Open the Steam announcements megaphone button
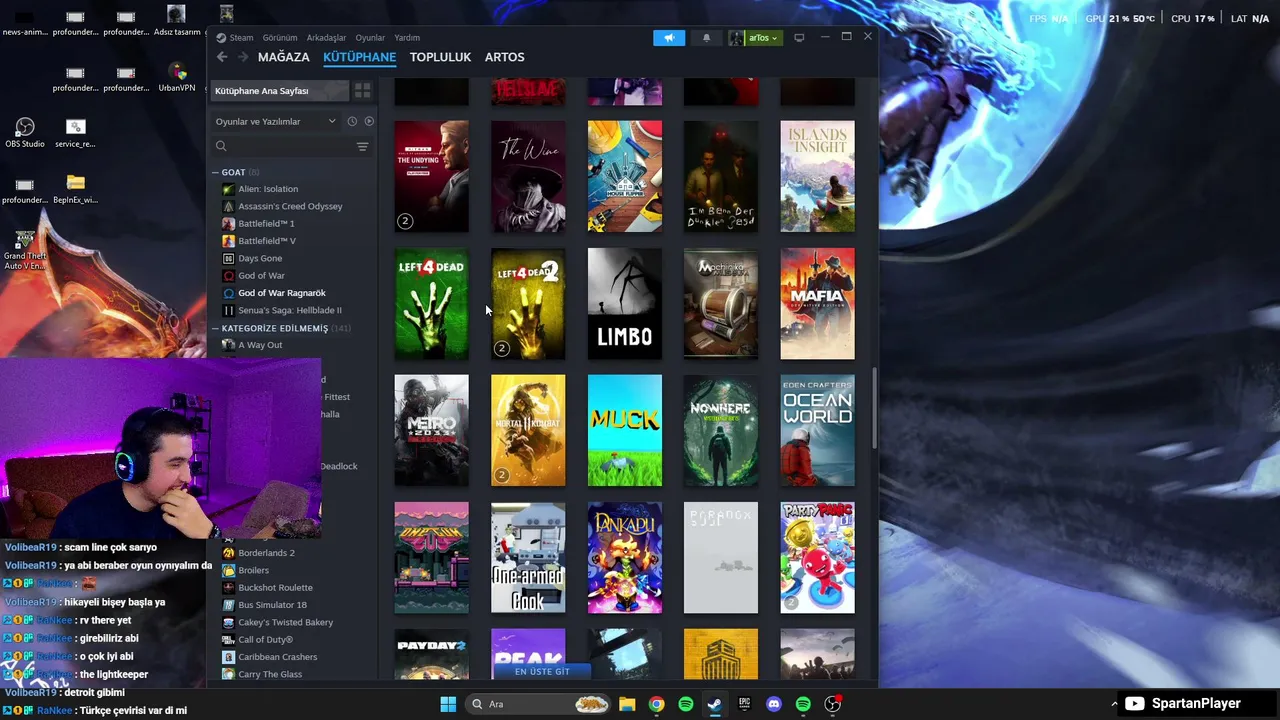This screenshot has width=1280, height=720. pyautogui.click(x=669, y=38)
